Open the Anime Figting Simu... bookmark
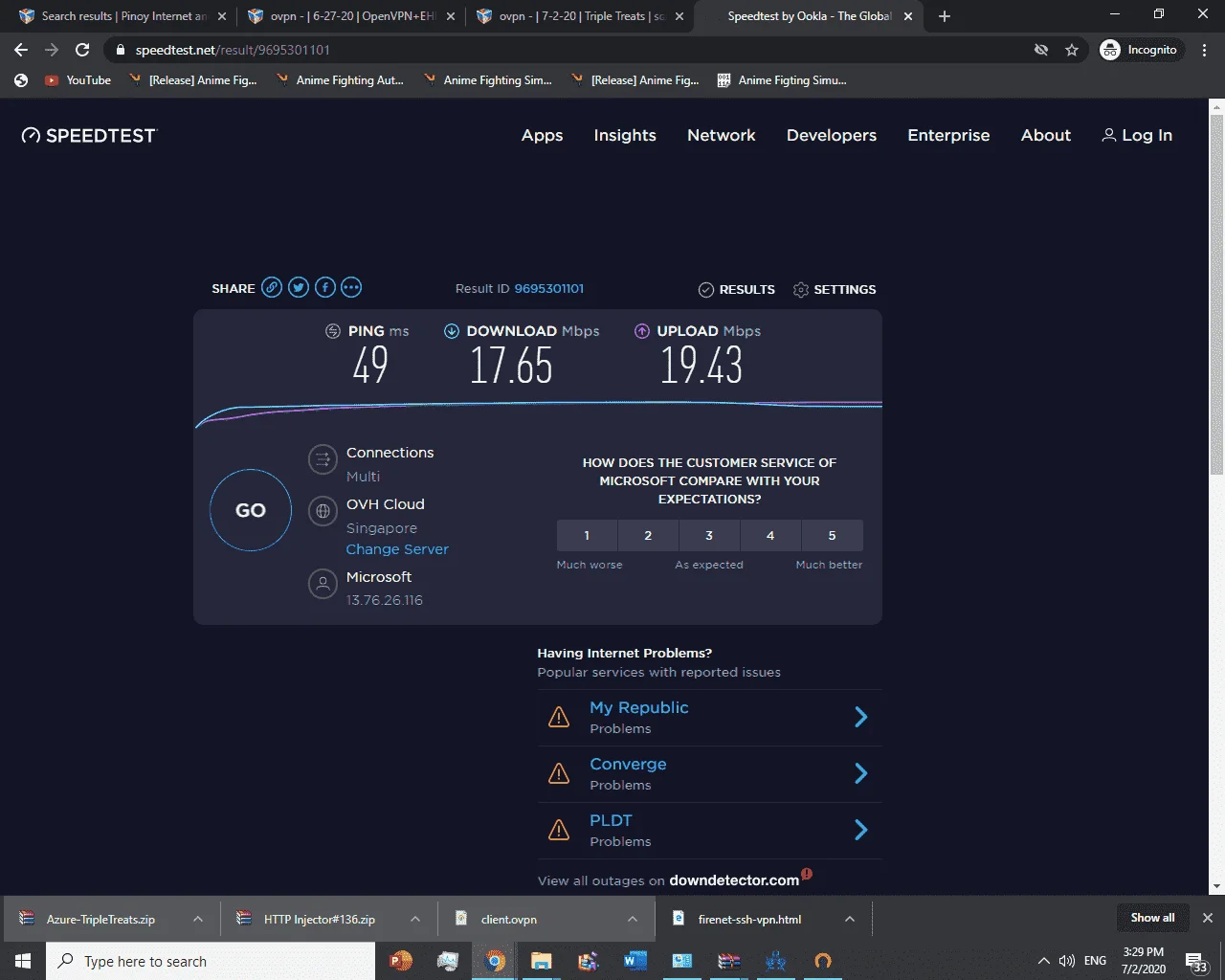Viewport: 1225px width, 980px height. pyautogui.click(x=782, y=80)
